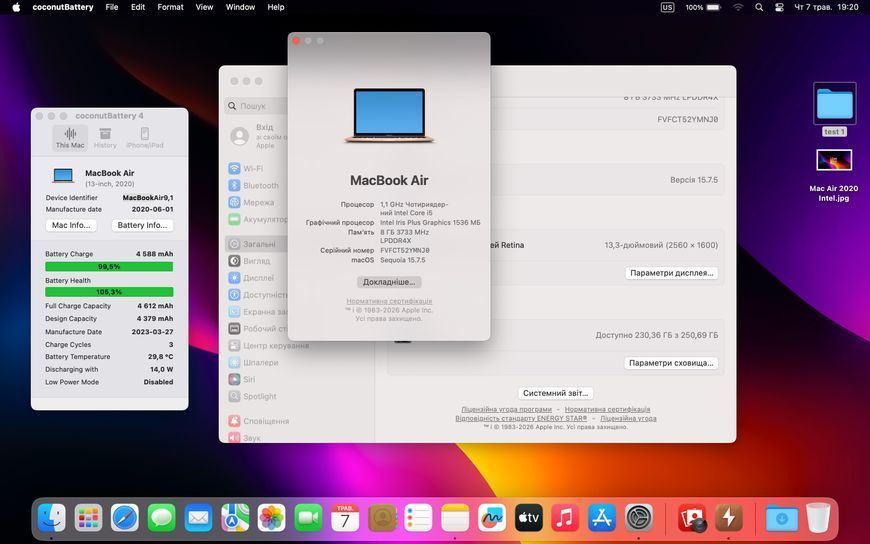
Task: Click battery status icon in menu bar
Action: [x=714, y=7]
